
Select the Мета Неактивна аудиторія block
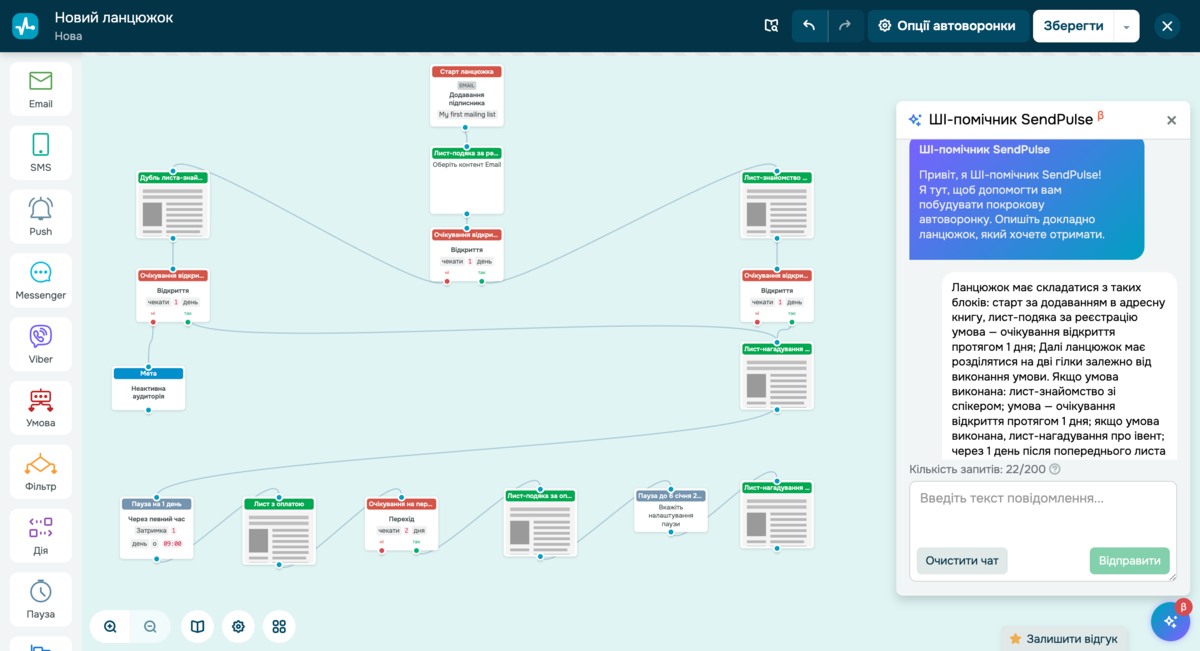(148, 388)
